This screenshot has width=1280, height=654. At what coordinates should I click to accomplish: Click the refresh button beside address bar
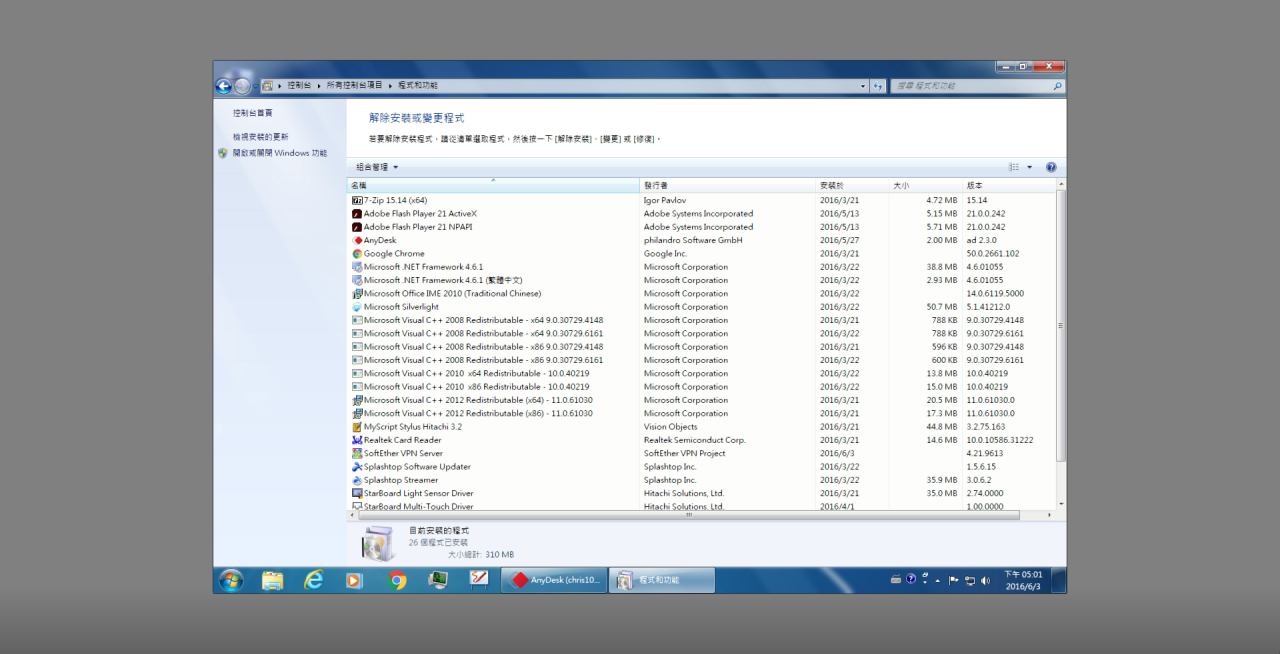879,86
